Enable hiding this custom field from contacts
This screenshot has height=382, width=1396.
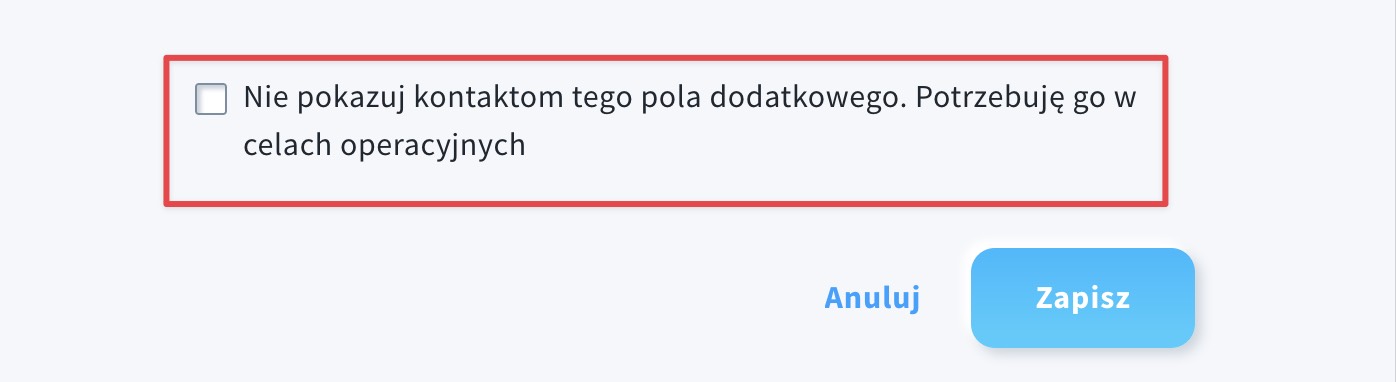pos(211,99)
